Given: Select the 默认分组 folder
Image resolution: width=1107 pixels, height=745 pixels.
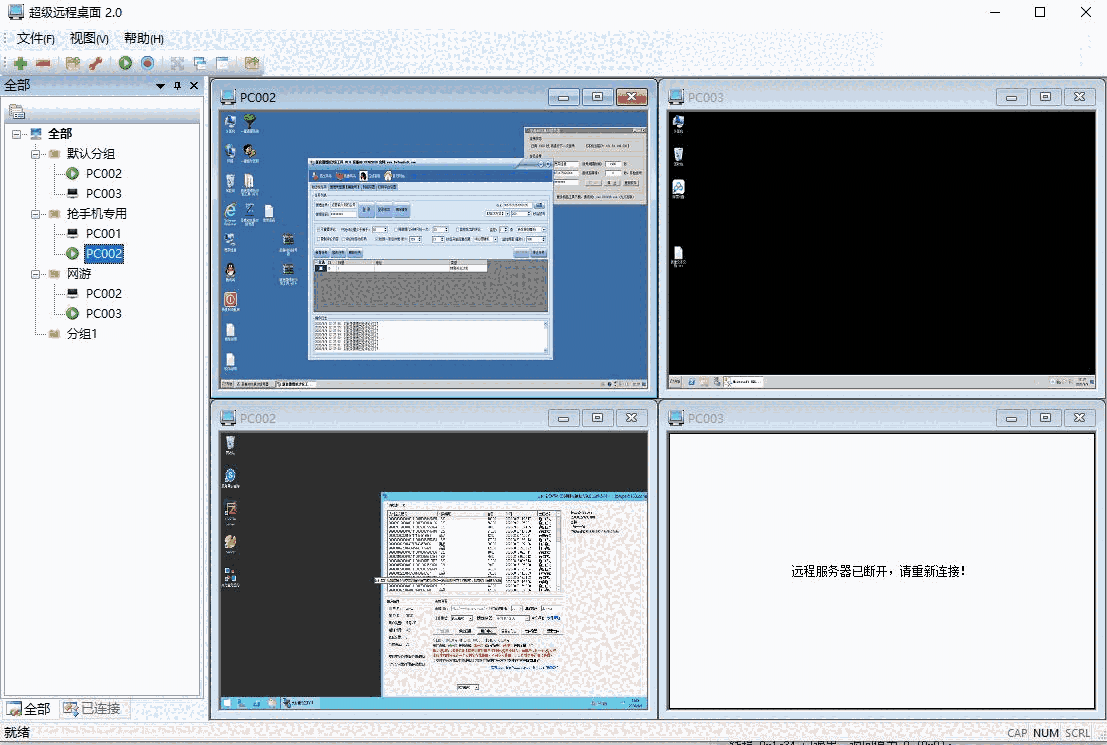Looking at the screenshot, I should [x=90, y=153].
